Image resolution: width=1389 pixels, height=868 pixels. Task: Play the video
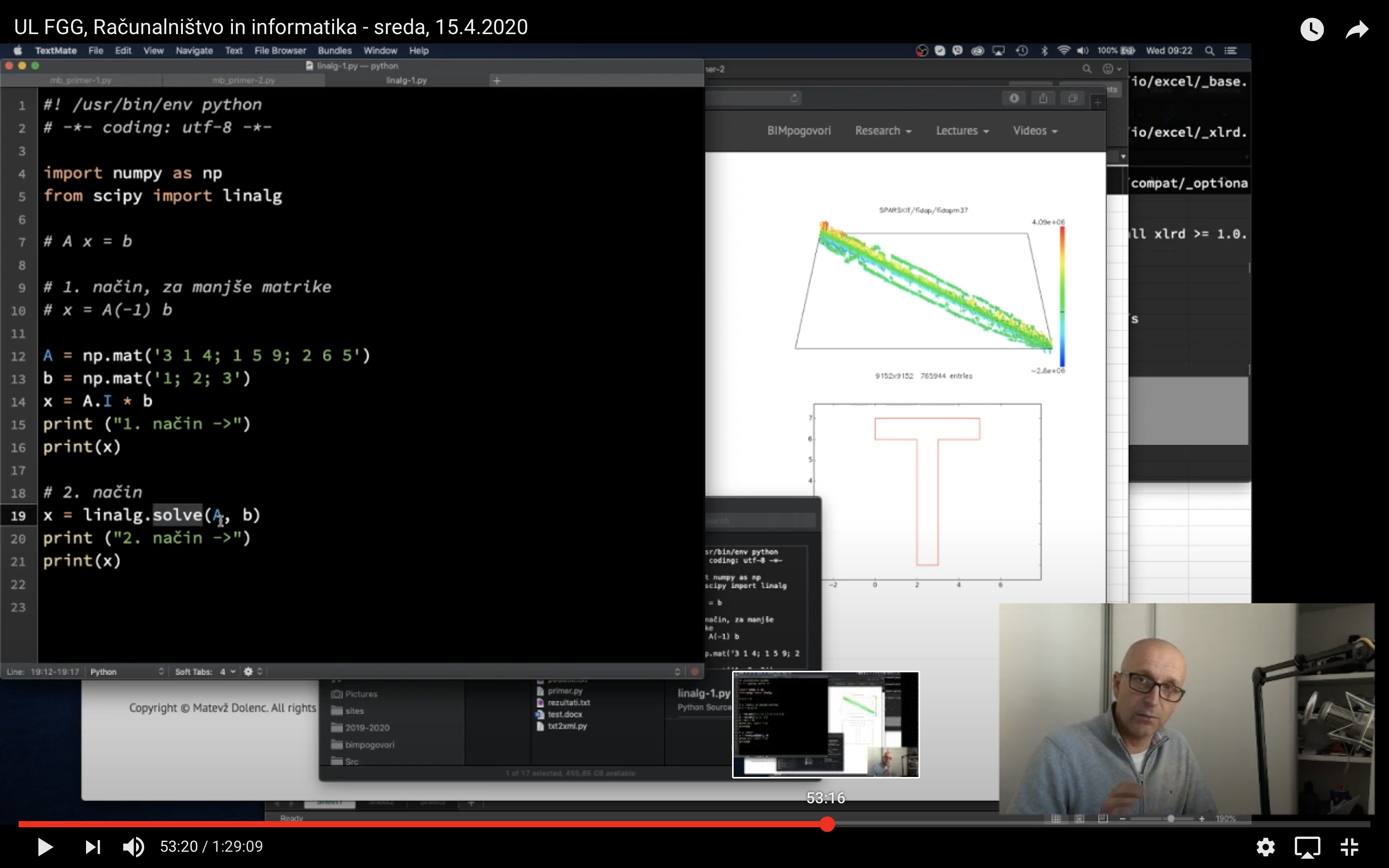point(45,847)
